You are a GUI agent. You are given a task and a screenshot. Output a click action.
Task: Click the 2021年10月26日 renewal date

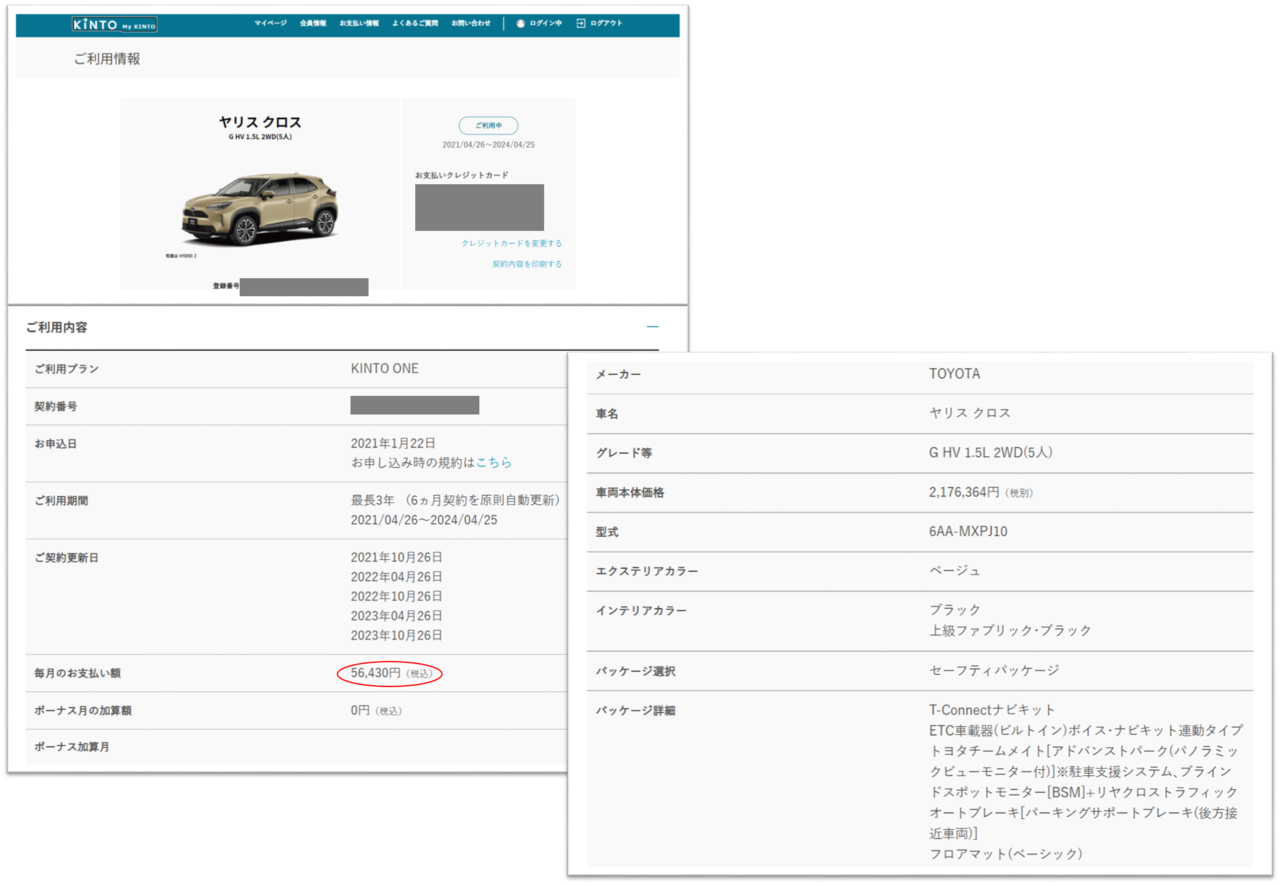[x=396, y=557]
